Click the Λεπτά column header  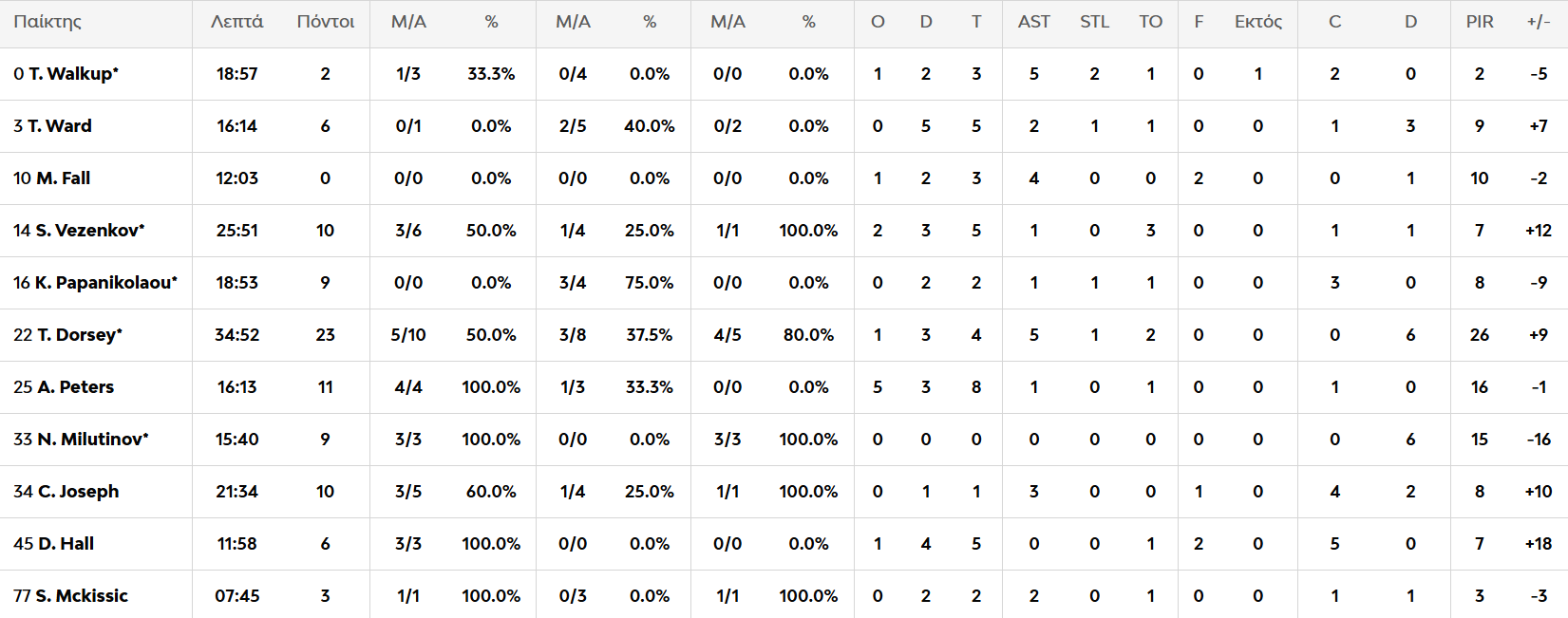236,22
